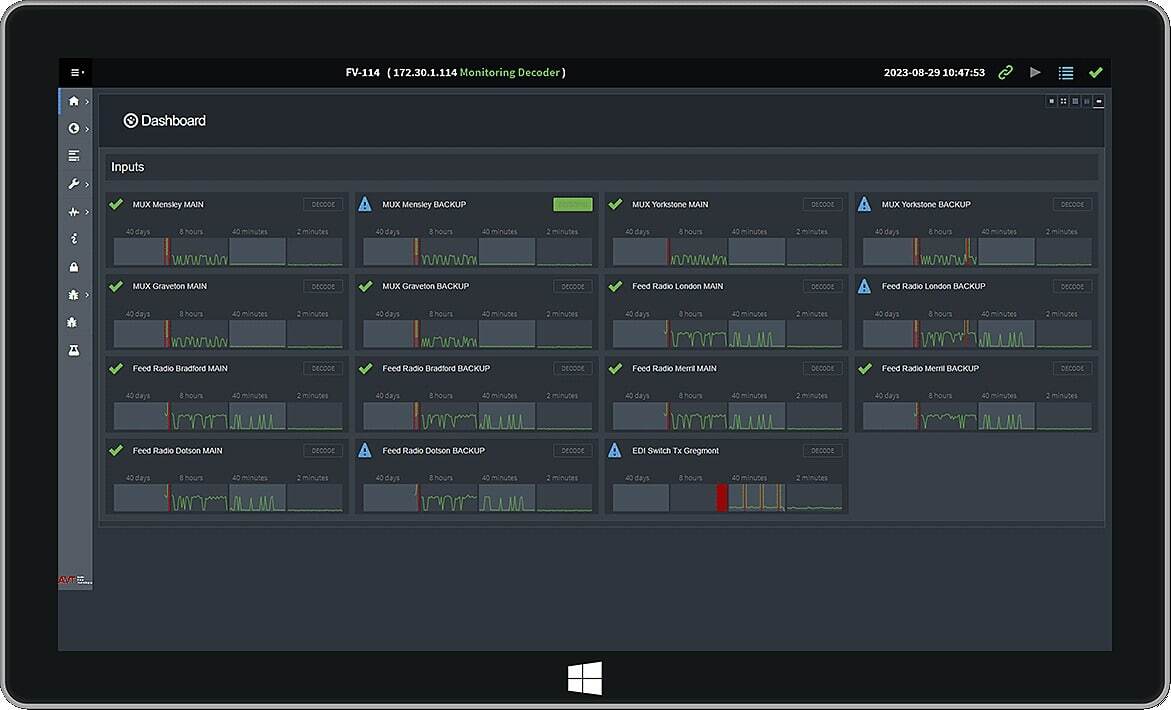Select the Inputs section header
Image resolution: width=1171 pixels, height=710 pixels.
point(127,167)
